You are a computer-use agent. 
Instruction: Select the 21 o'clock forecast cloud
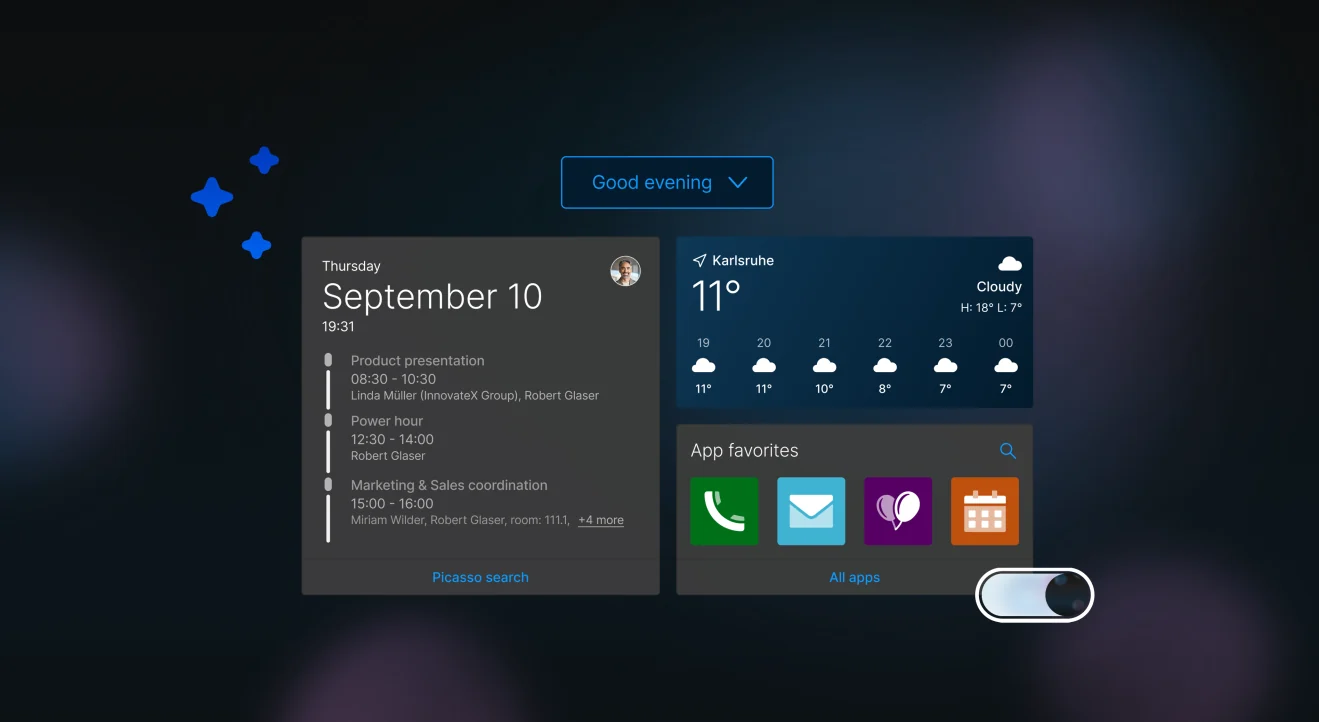824,365
